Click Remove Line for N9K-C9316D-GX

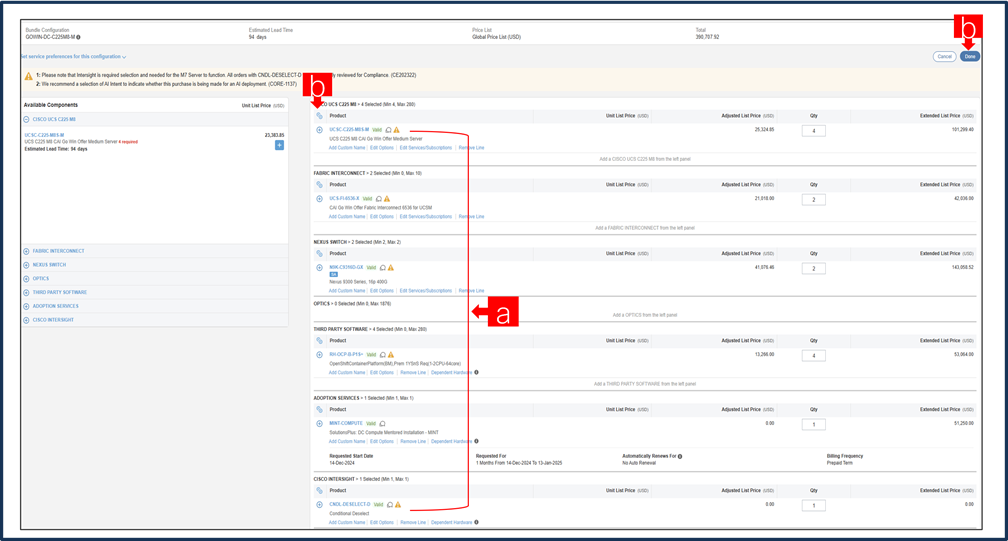(471, 290)
